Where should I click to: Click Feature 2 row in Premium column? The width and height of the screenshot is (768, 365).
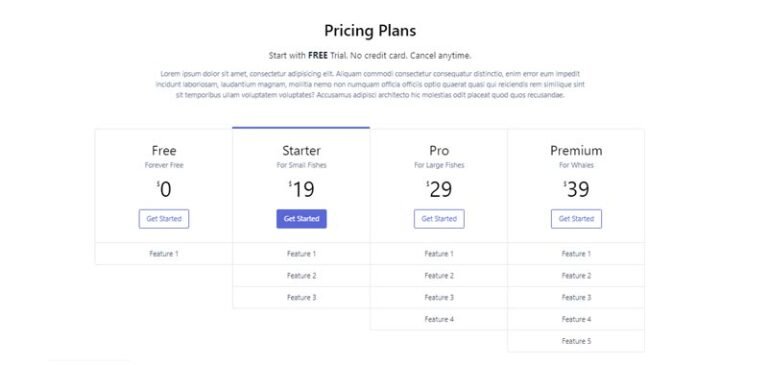pyautogui.click(x=576, y=276)
